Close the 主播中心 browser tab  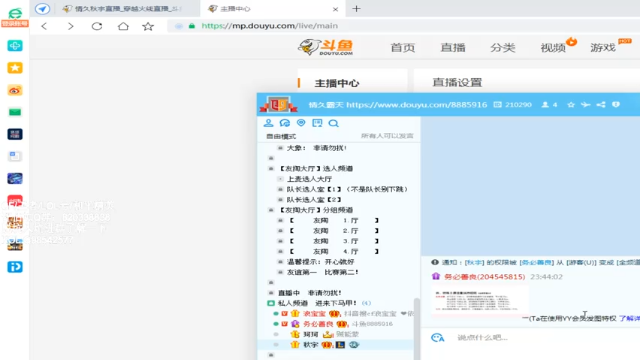pos(335,9)
